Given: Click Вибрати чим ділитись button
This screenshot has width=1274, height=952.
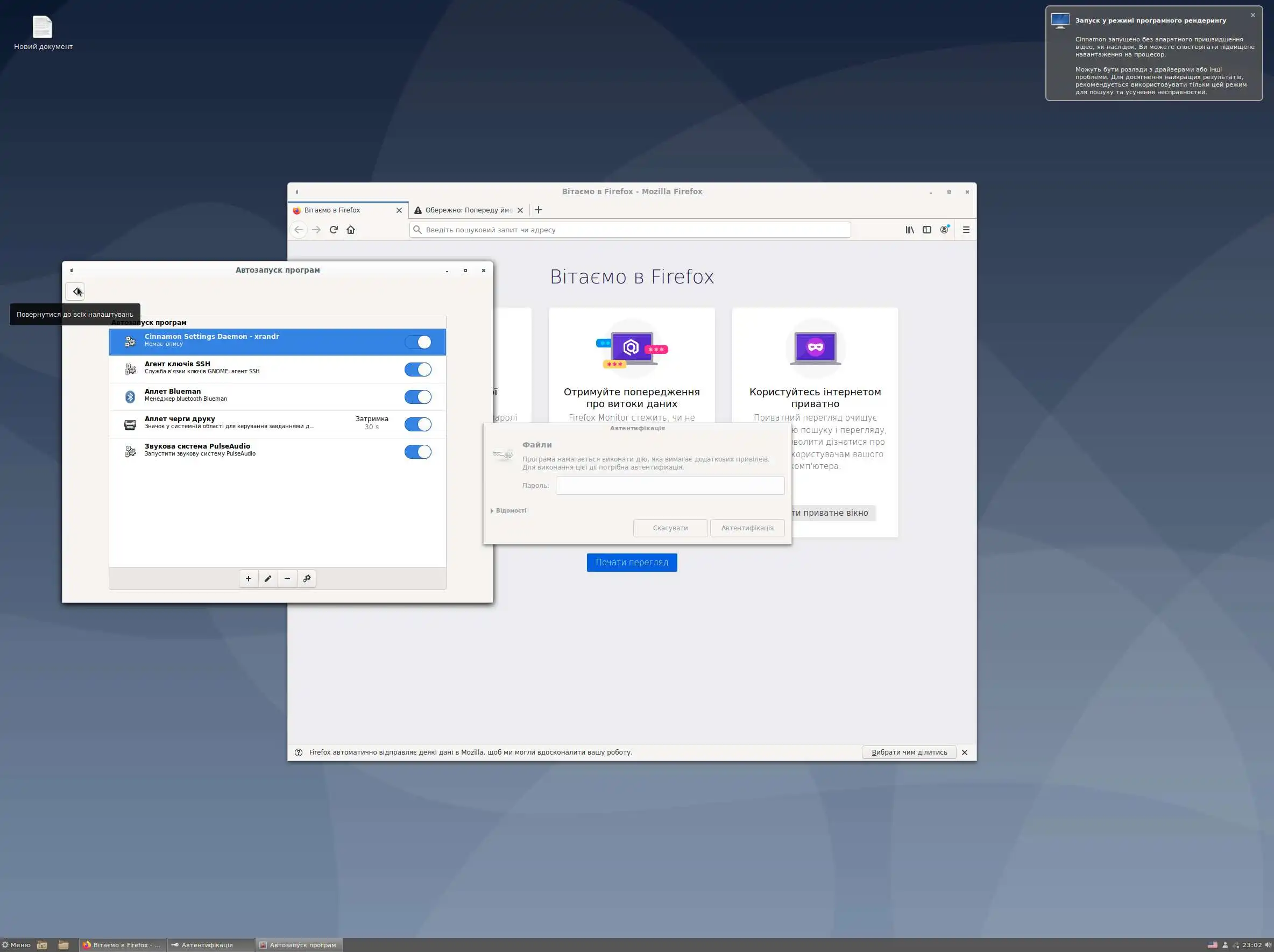Looking at the screenshot, I should [x=909, y=752].
